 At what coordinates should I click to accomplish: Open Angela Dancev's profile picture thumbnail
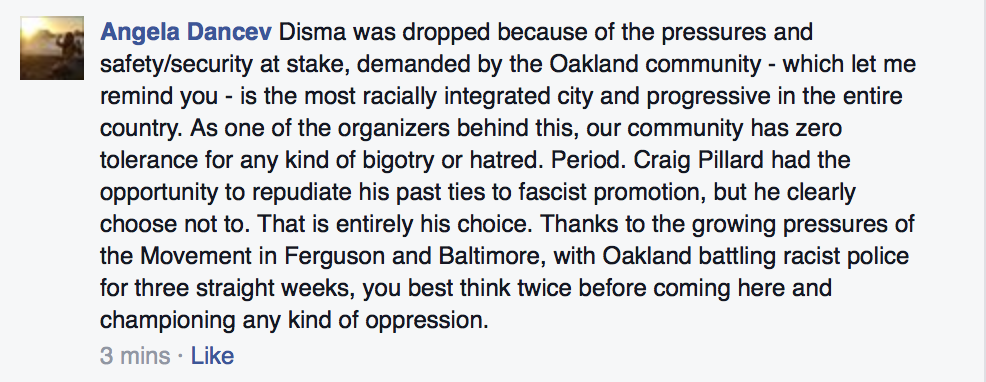tap(52, 48)
